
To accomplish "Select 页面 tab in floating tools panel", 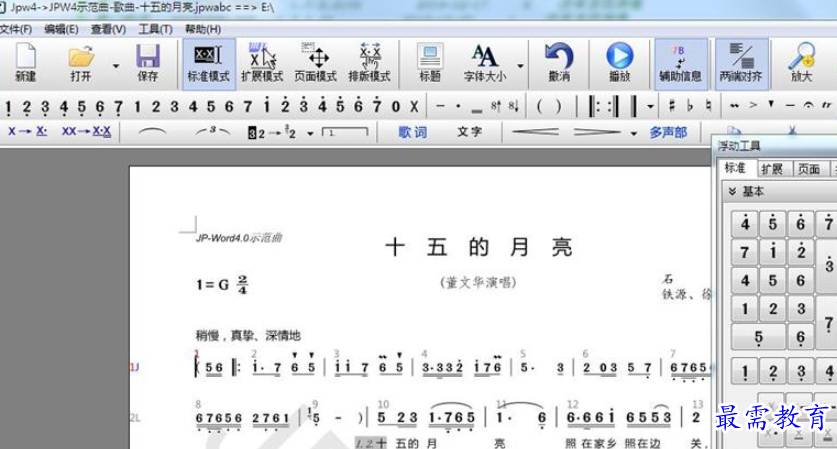I will click(809, 169).
